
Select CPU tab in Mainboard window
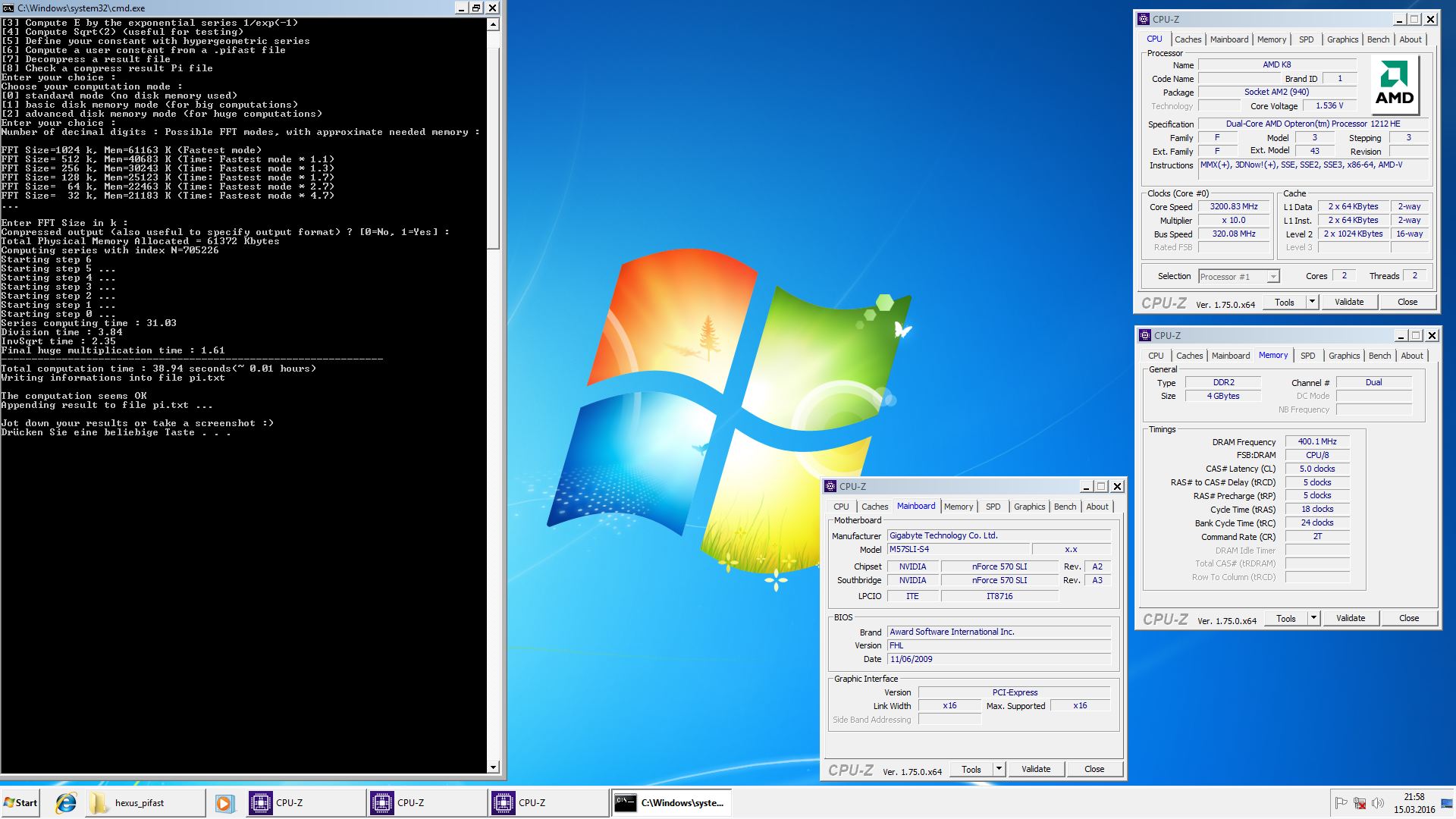coord(841,507)
